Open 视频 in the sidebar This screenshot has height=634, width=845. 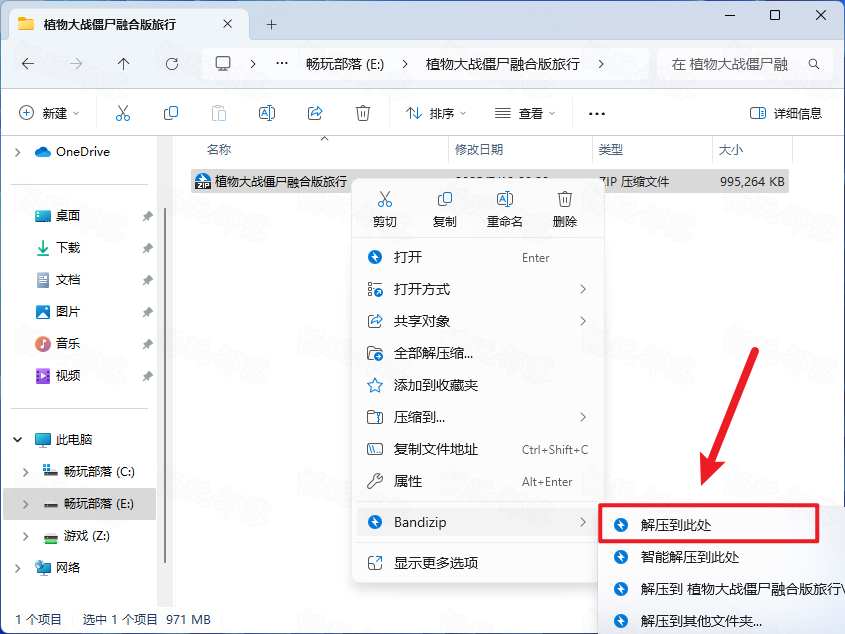[67, 375]
